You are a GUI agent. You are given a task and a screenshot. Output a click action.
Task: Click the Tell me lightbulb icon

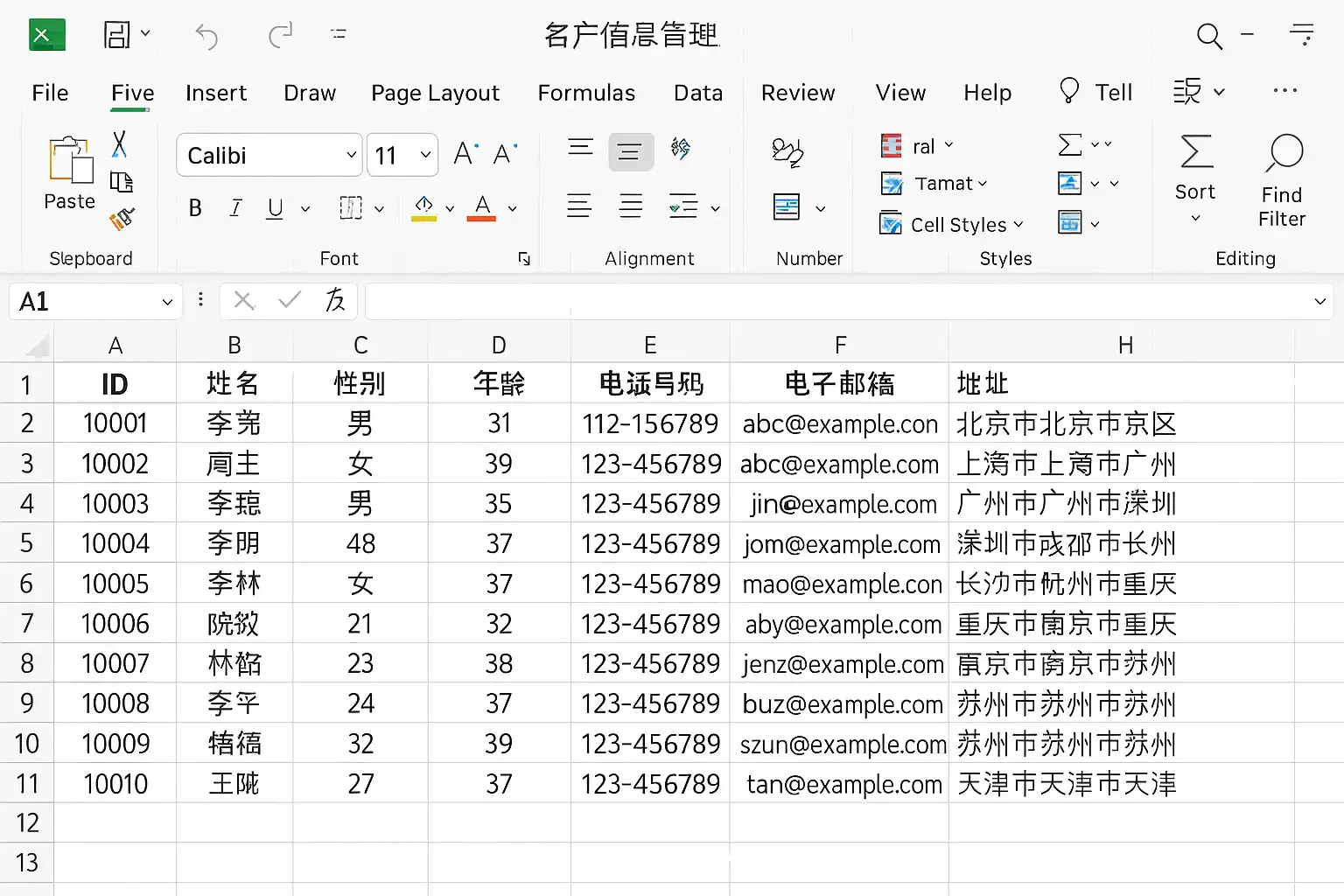(x=1068, y=91)
